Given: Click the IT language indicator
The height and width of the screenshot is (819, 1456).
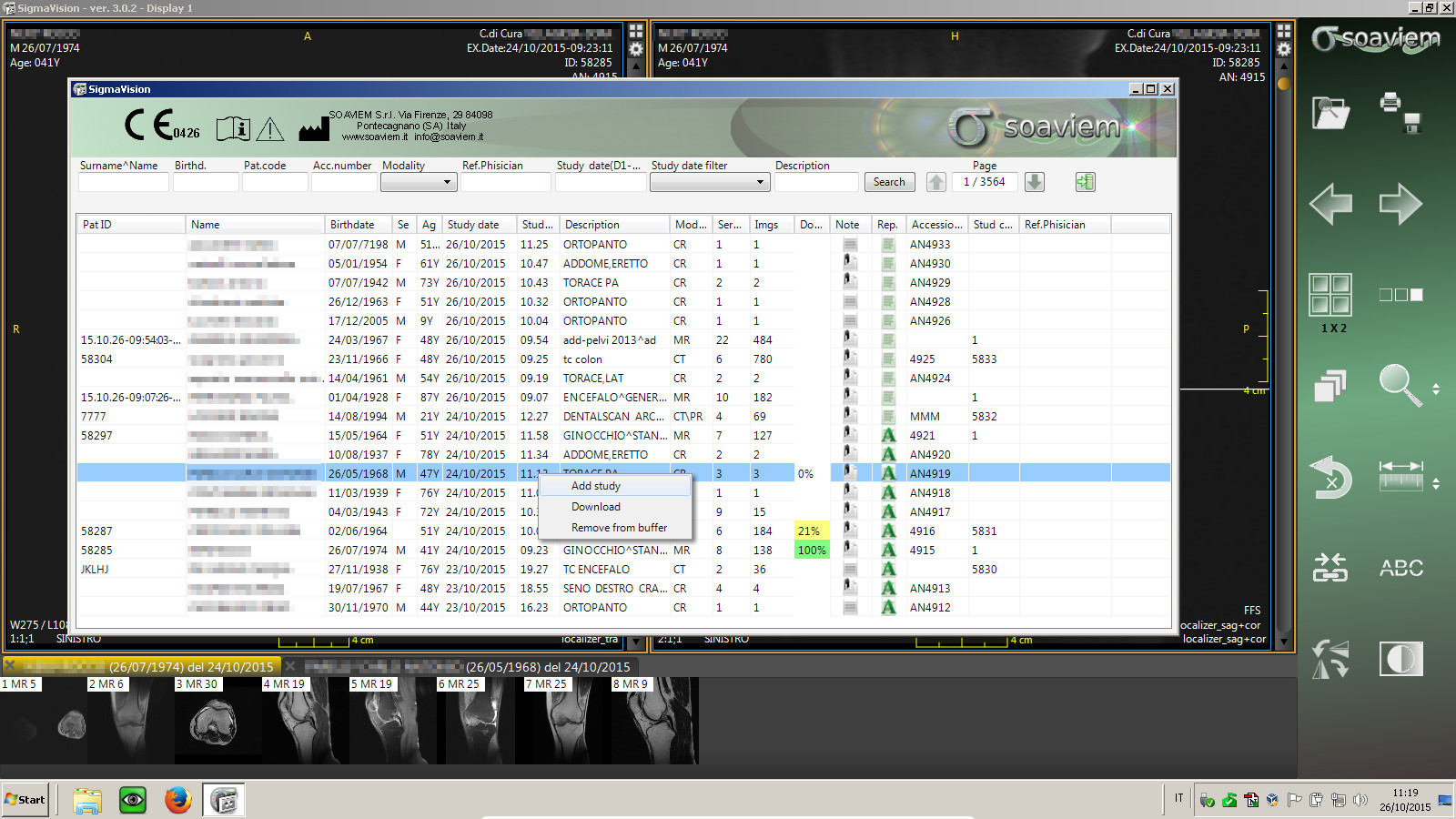Looking at the screenshot, I should click(1178, 798).
